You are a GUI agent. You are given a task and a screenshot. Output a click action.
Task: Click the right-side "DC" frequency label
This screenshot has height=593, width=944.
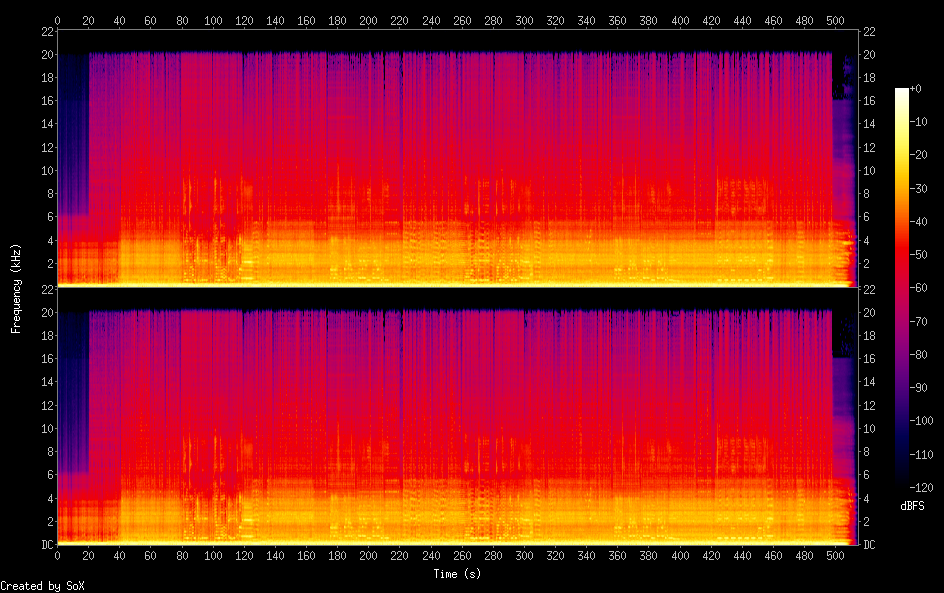point(869,545)
